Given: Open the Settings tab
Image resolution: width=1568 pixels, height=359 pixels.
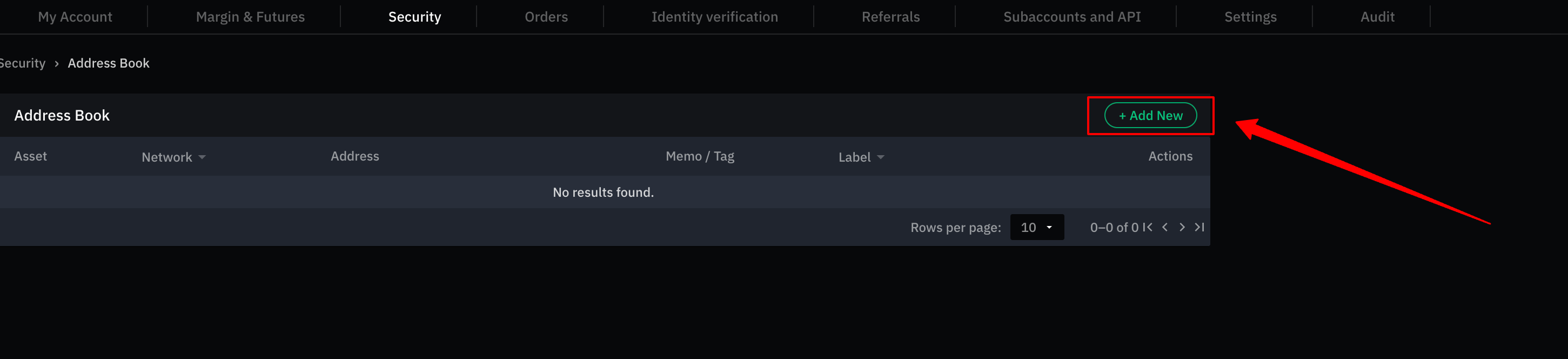Looking at the screenshot, I should (x=1250, y=17).
